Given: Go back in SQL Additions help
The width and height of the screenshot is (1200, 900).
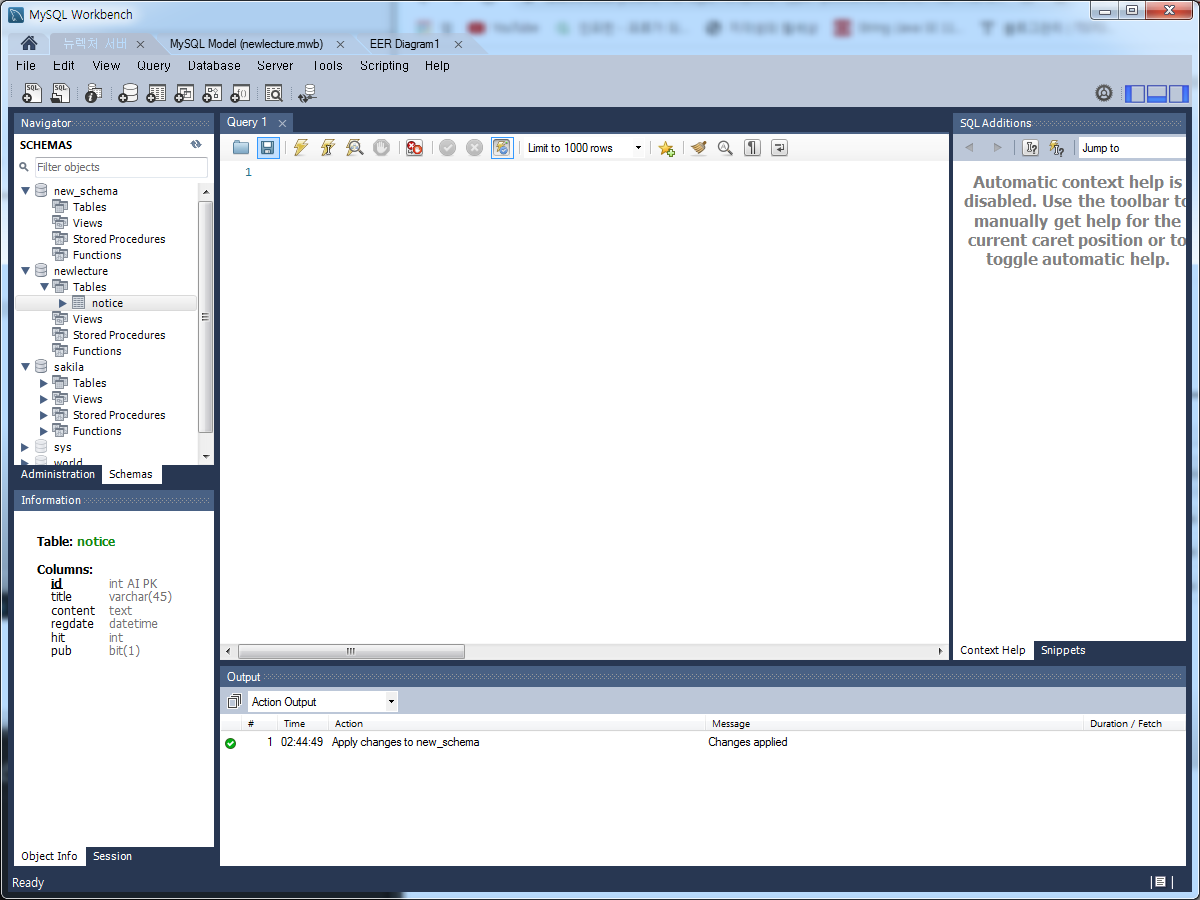Looking at the screenshot, I should pos(969,148).
